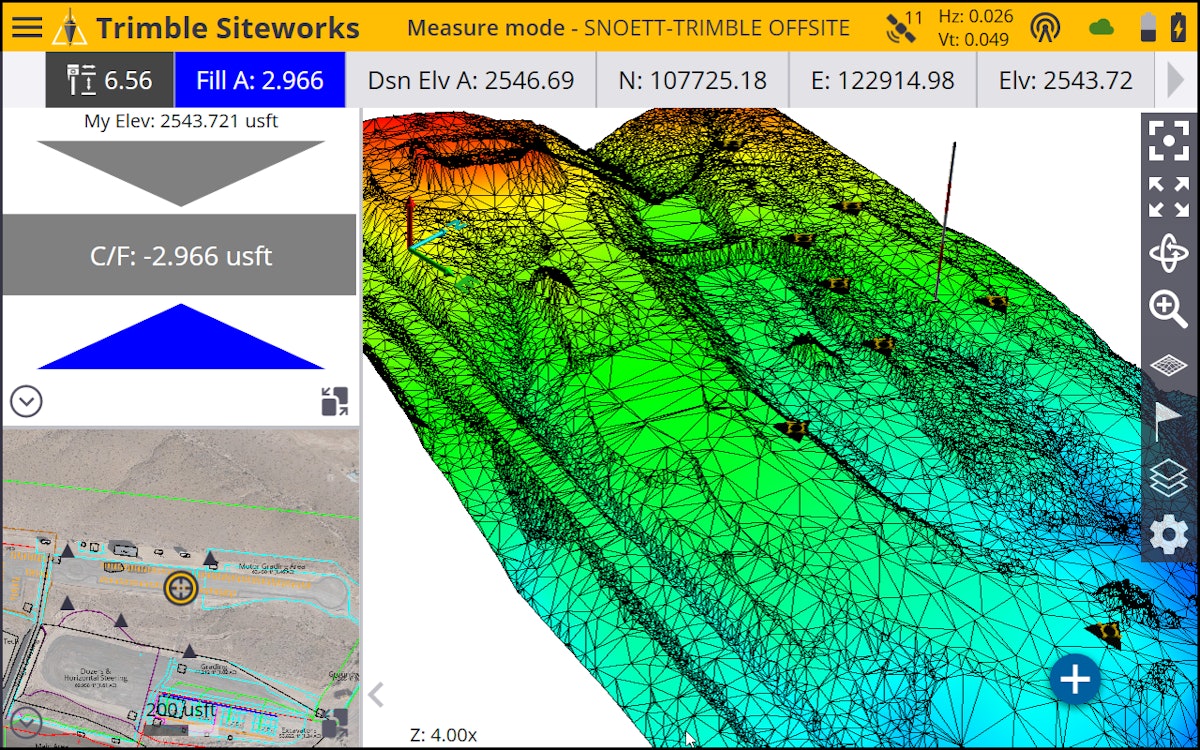Select the Fill A: 2.966 tile
The height and width of the screenshot is (750, 1200).
click(262, 79)
